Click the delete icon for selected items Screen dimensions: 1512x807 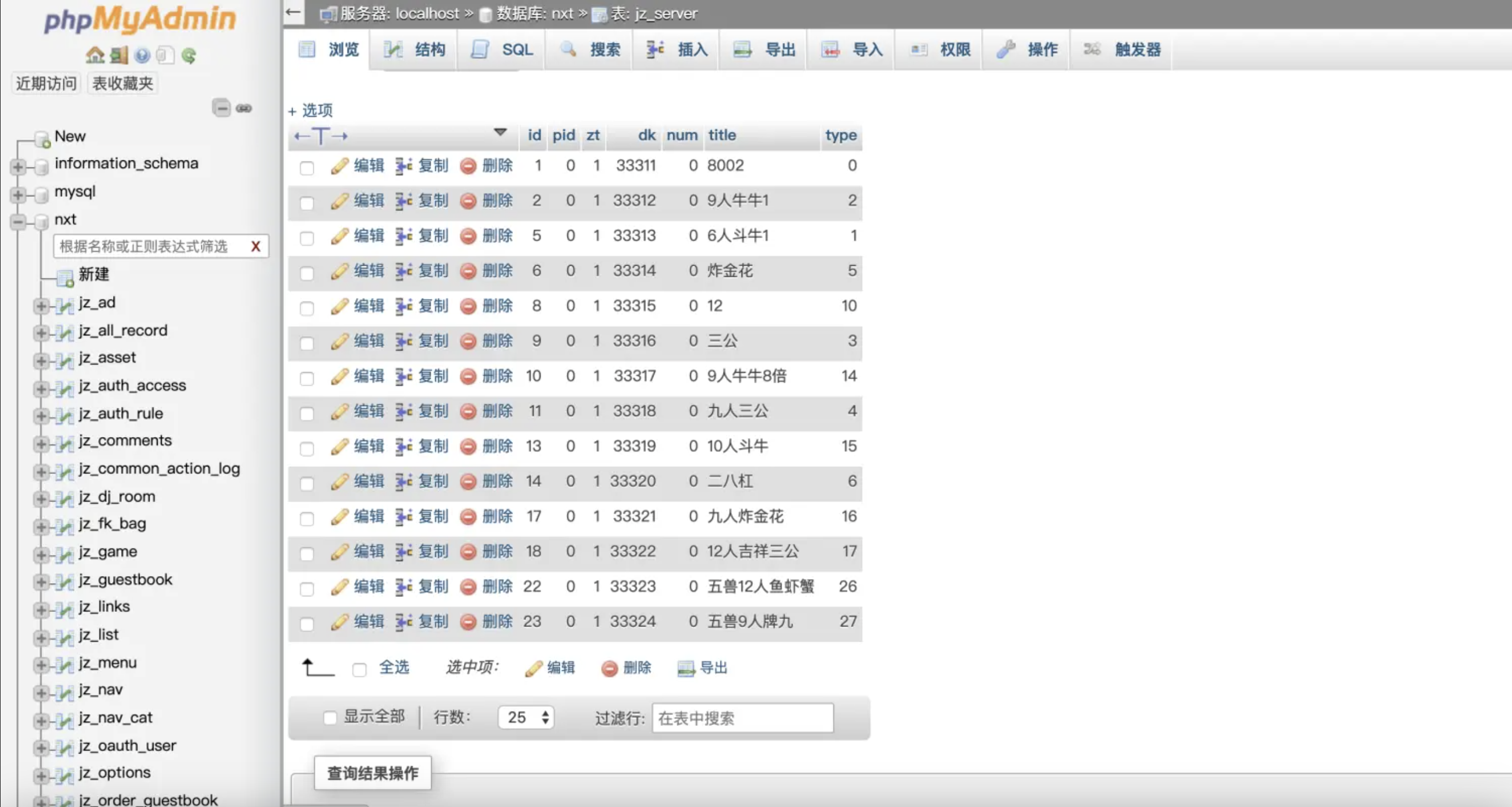[609, 669]
